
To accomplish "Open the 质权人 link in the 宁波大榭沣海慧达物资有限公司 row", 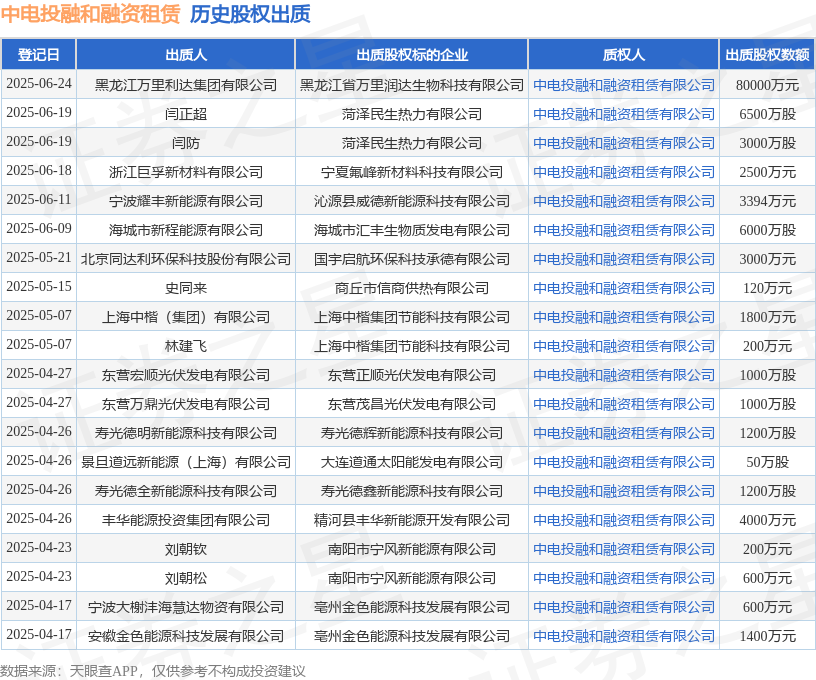I will coord(623,607).
